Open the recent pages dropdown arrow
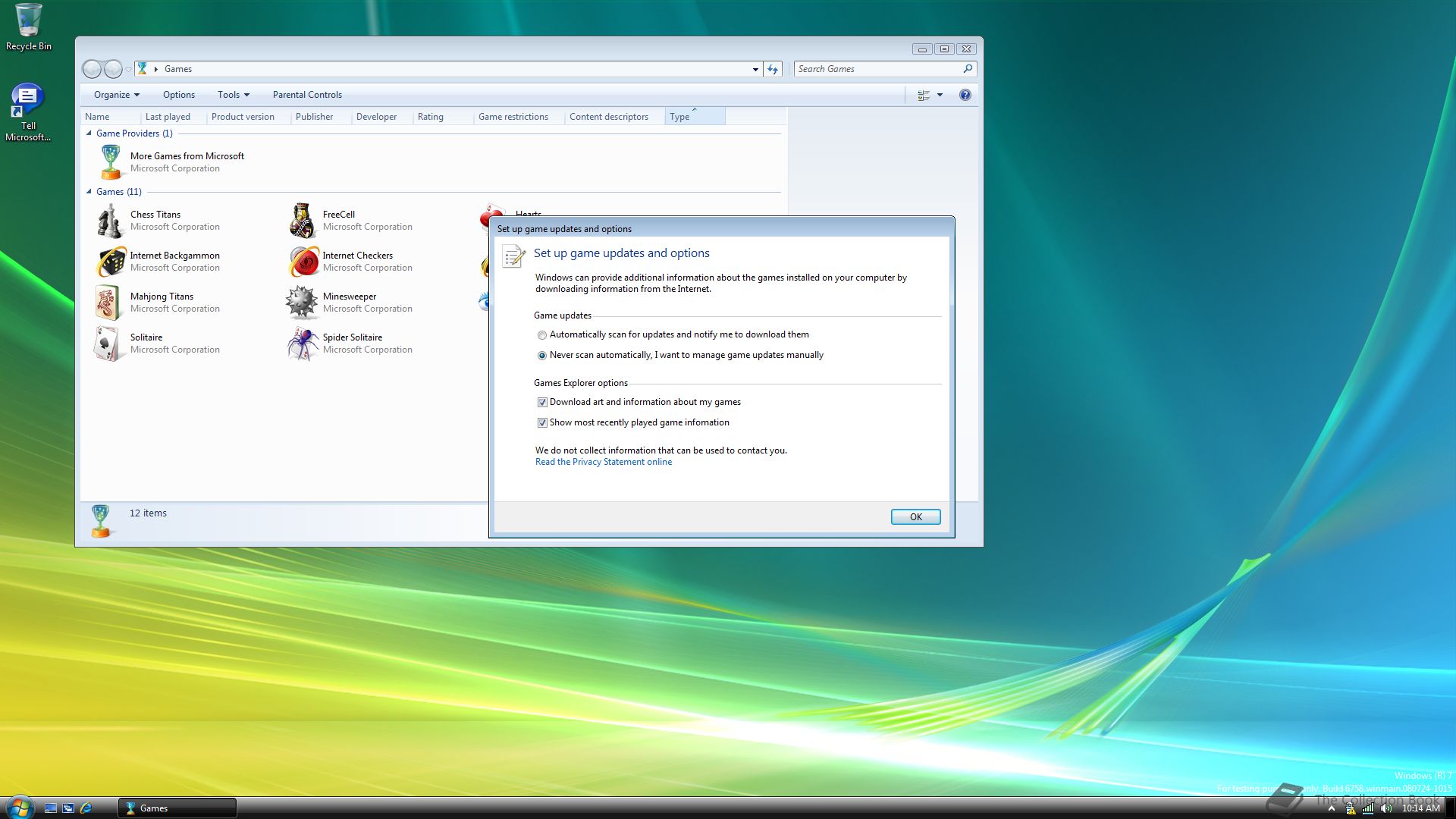 pos(128,69)
